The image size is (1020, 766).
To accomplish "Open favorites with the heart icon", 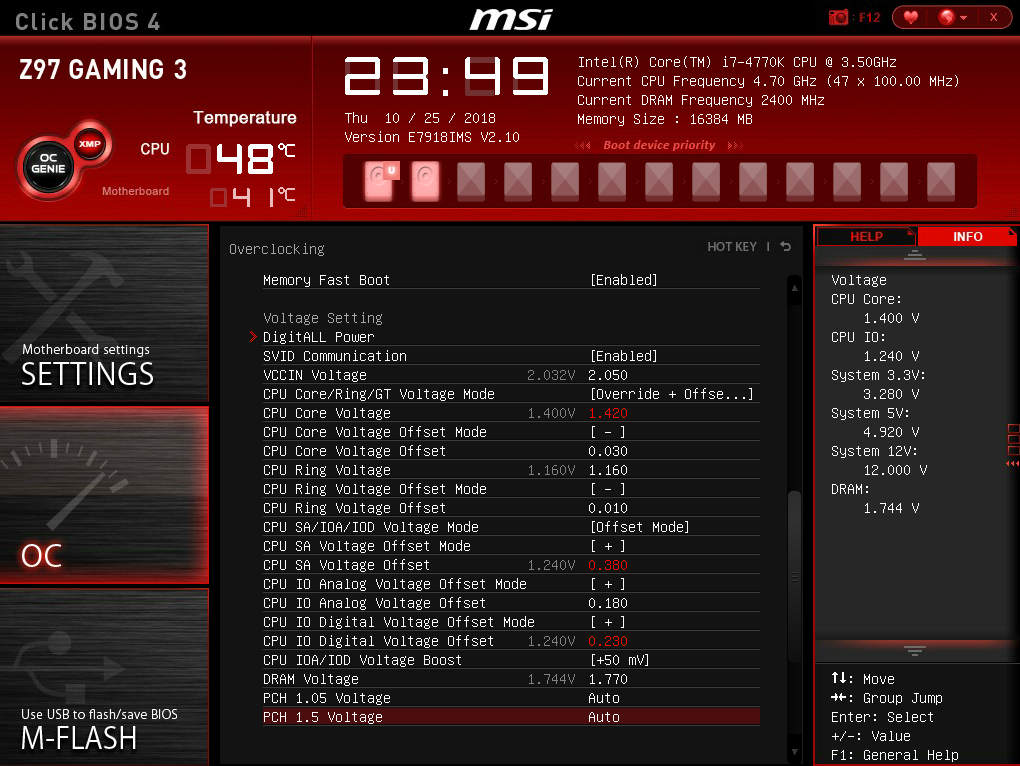I will click(x=911, y=18).
